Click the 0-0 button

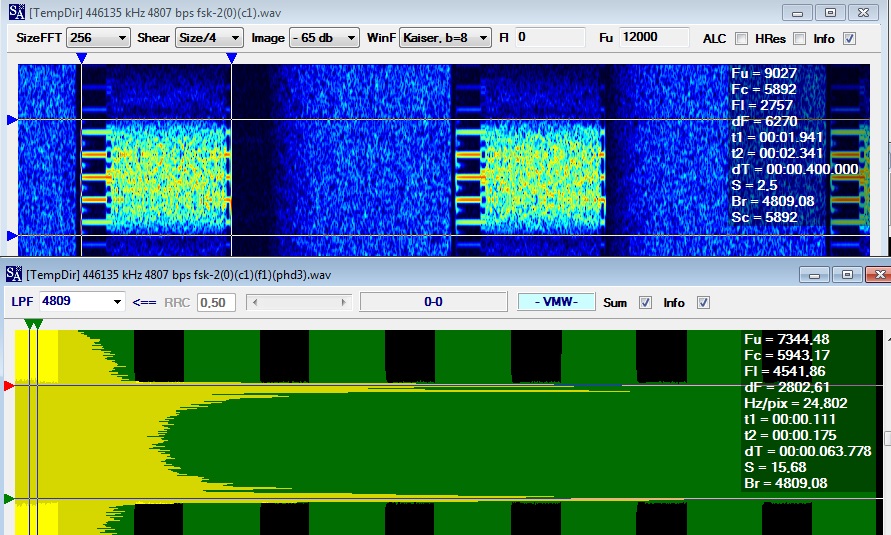click(x=434, y=302)
